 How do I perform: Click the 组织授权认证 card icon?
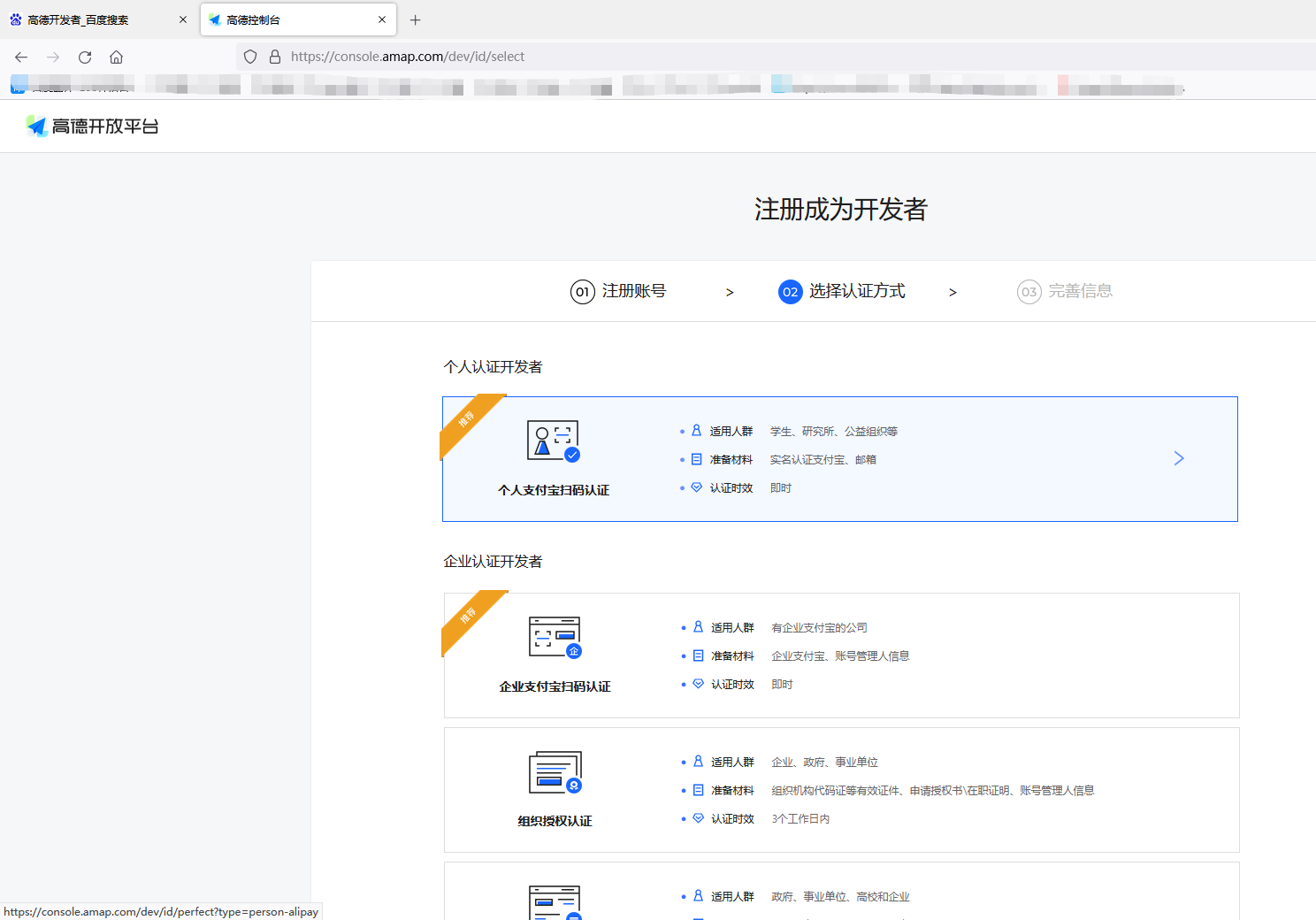(555, 772)
